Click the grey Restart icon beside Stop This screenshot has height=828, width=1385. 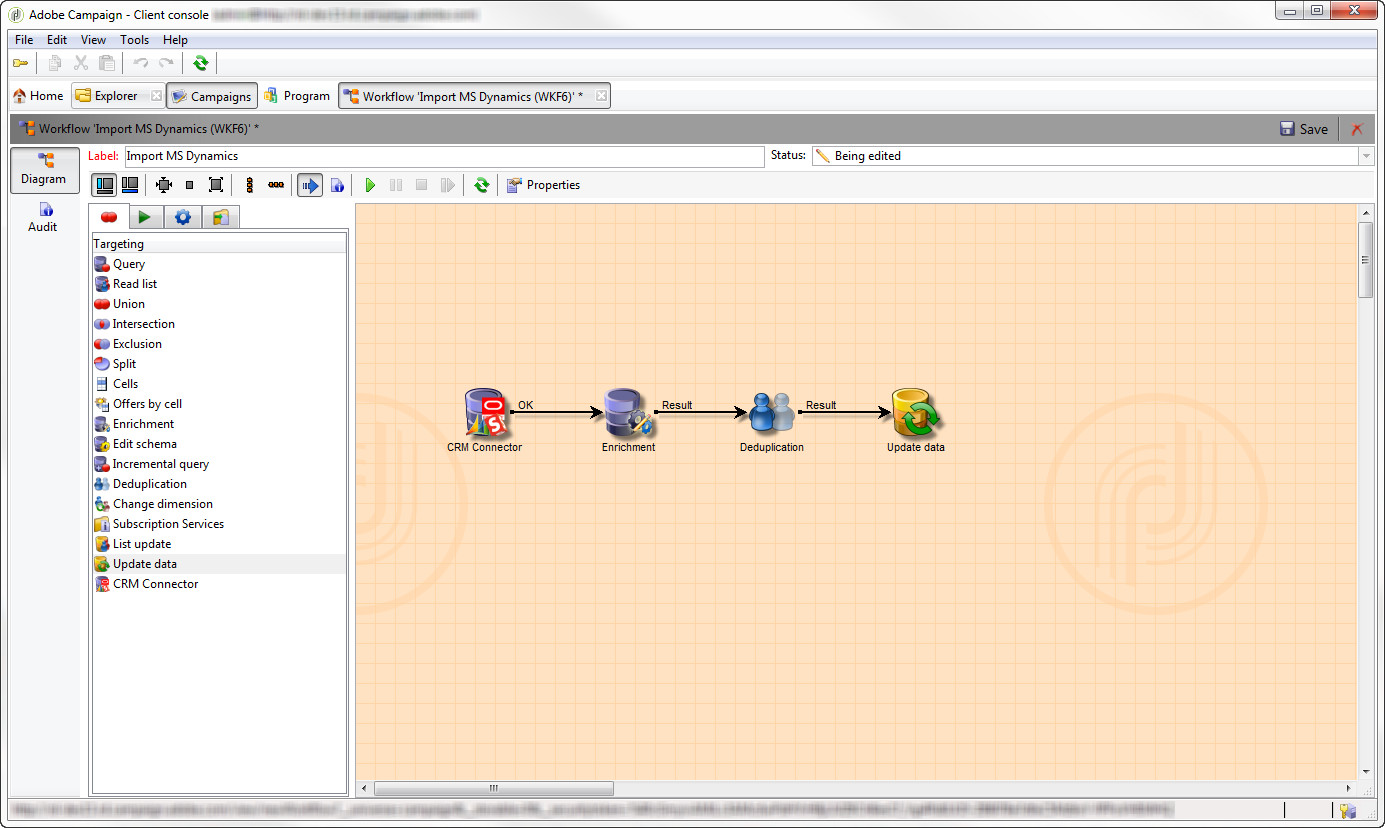pos(447,185)
